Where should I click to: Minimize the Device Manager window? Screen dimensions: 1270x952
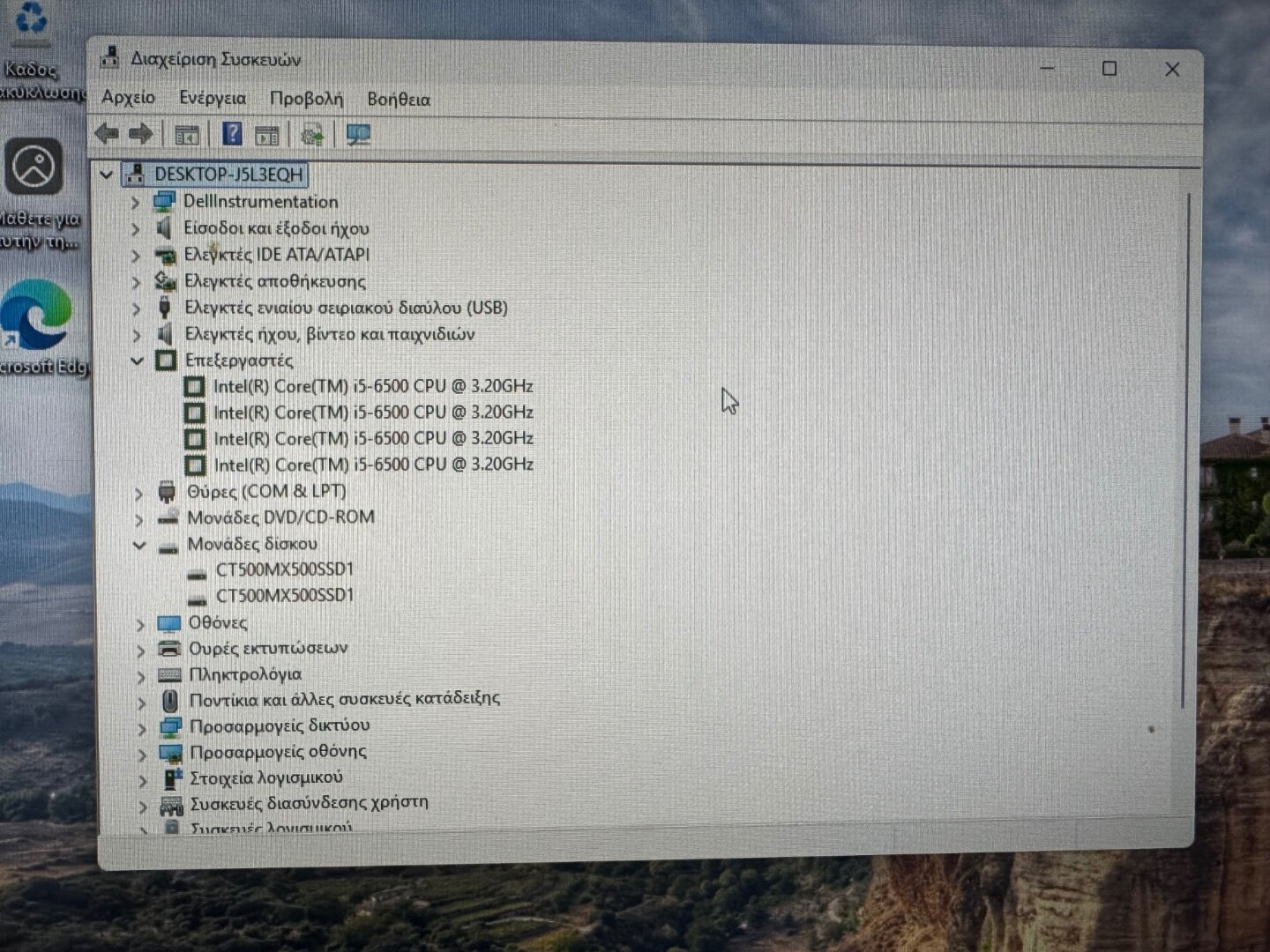point(1048,68)
